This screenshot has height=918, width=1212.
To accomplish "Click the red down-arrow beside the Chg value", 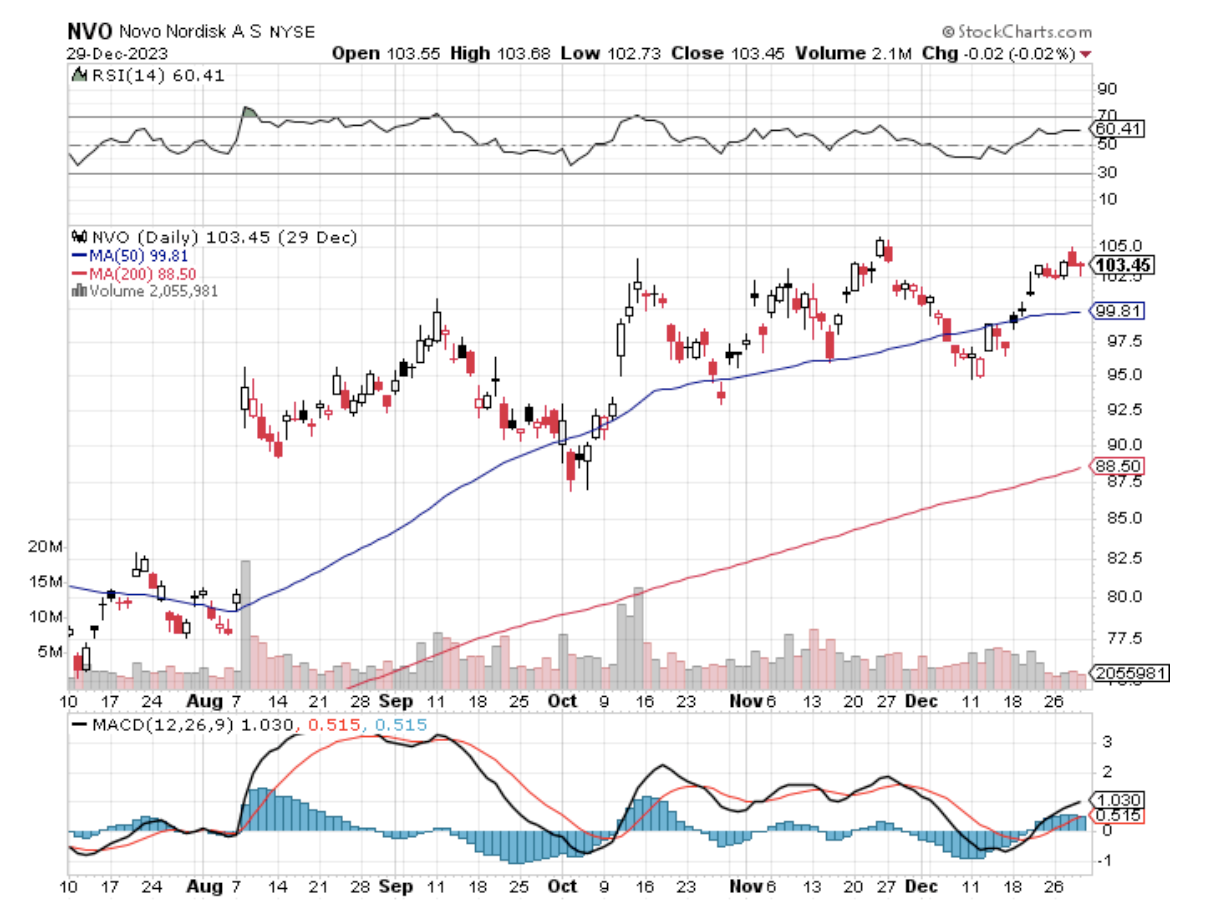I will click(1086, 54).
